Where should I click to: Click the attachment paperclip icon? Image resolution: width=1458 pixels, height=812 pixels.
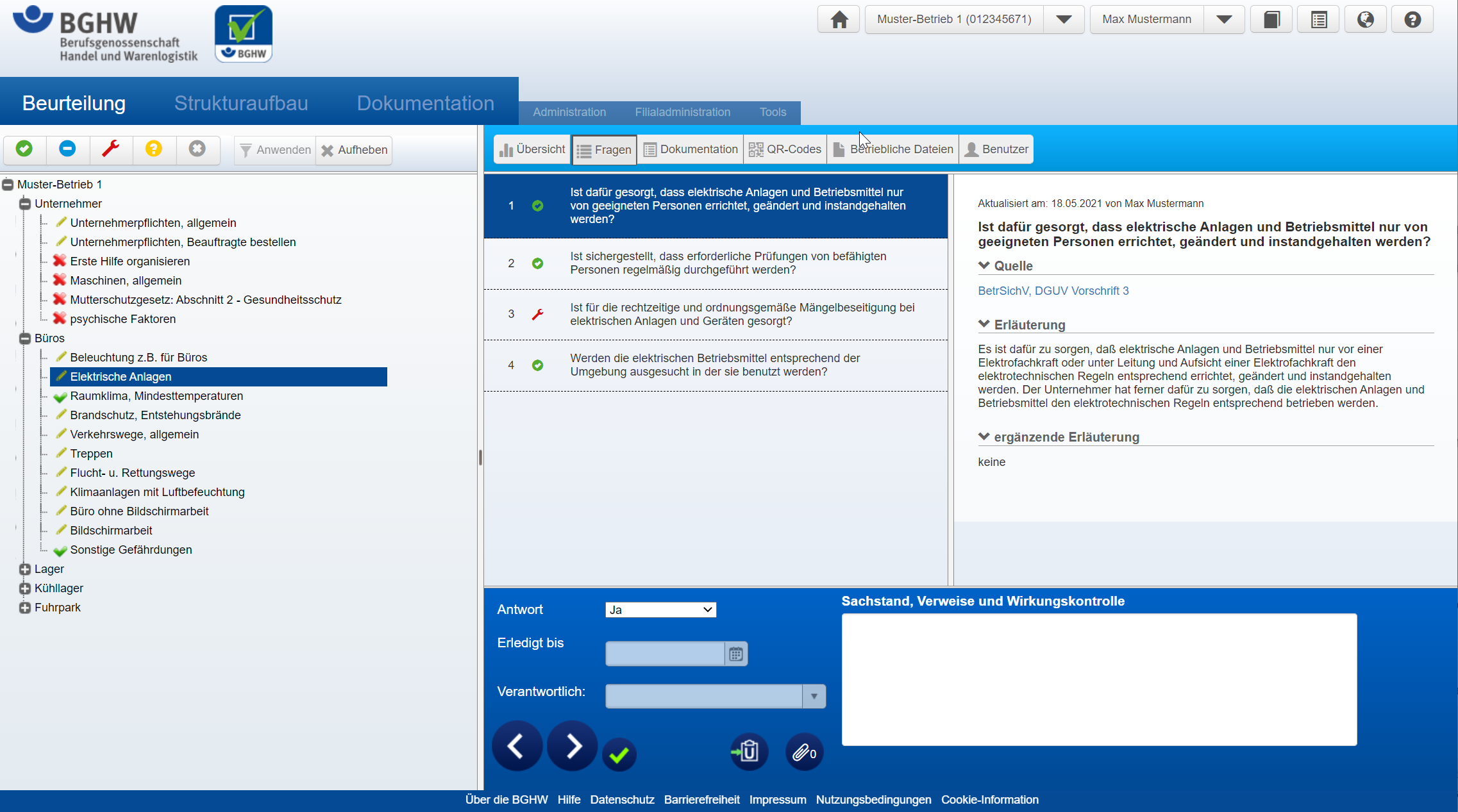pyautogui.click(x=804, y=752)
